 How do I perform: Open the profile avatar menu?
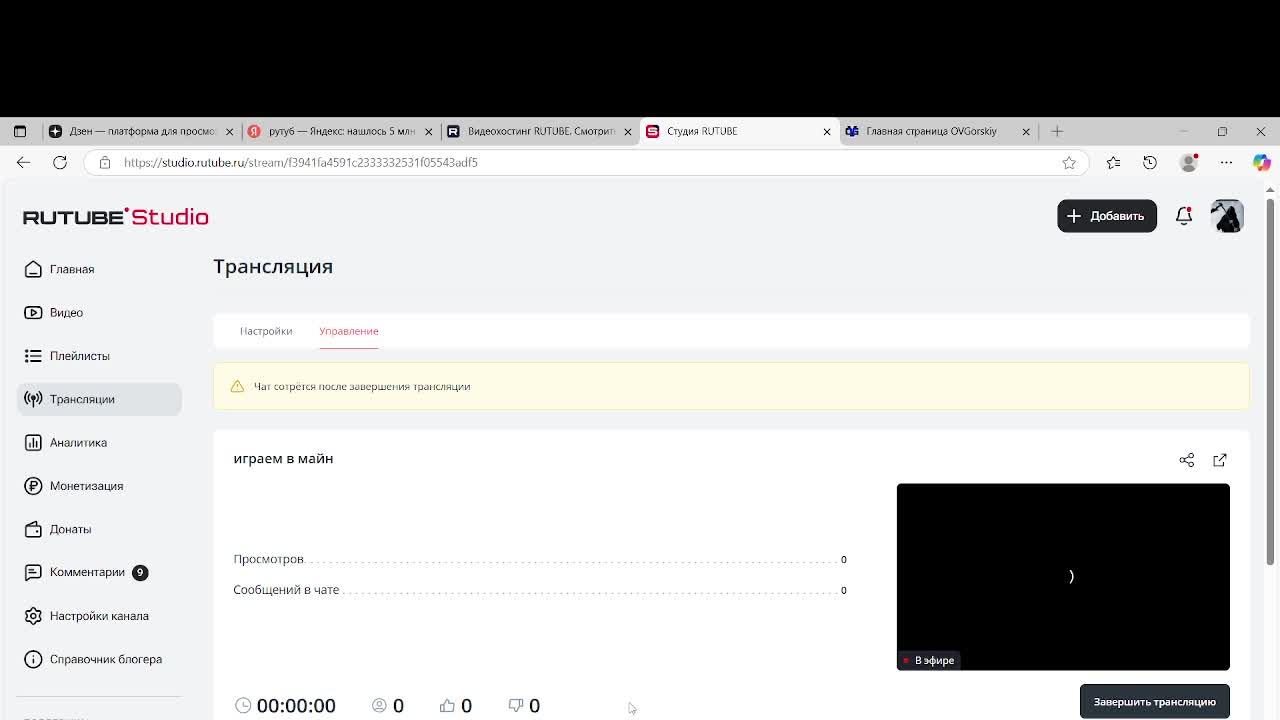point(1227,216)
